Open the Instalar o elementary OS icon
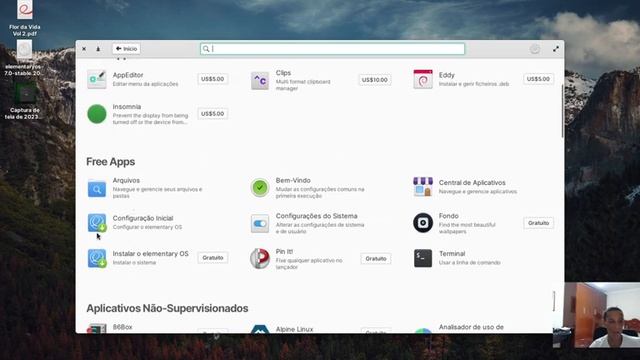Screen dimensions: 640x360 pyautogui.click(x=97, y=258)
